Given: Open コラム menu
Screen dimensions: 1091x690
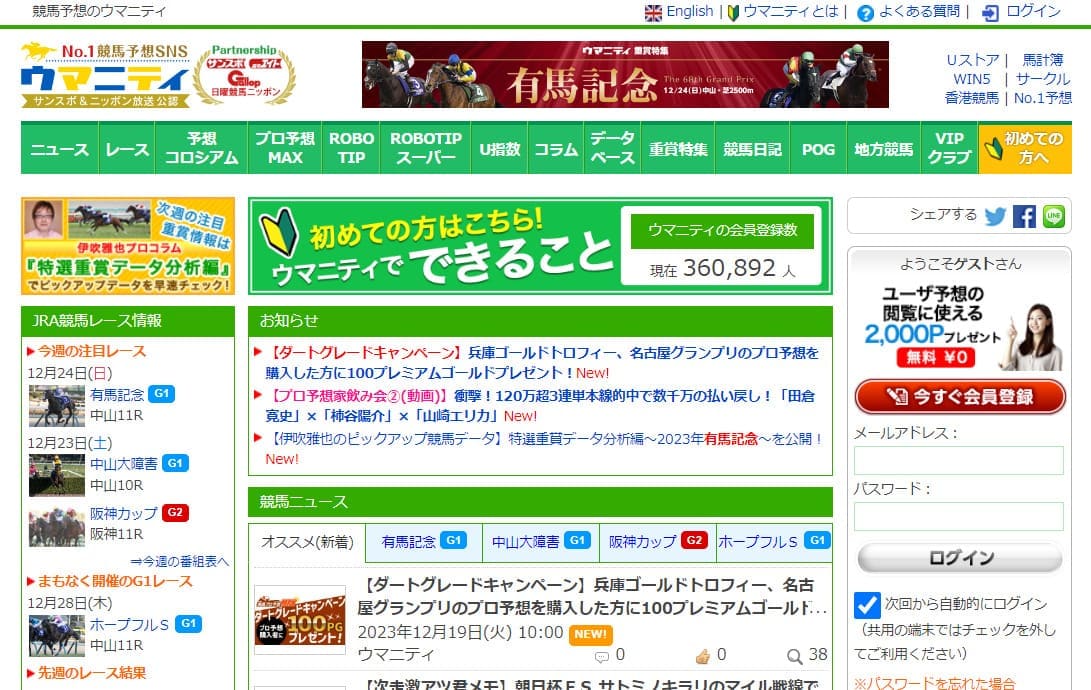Looking at the screenshot, I should (556, 148).
